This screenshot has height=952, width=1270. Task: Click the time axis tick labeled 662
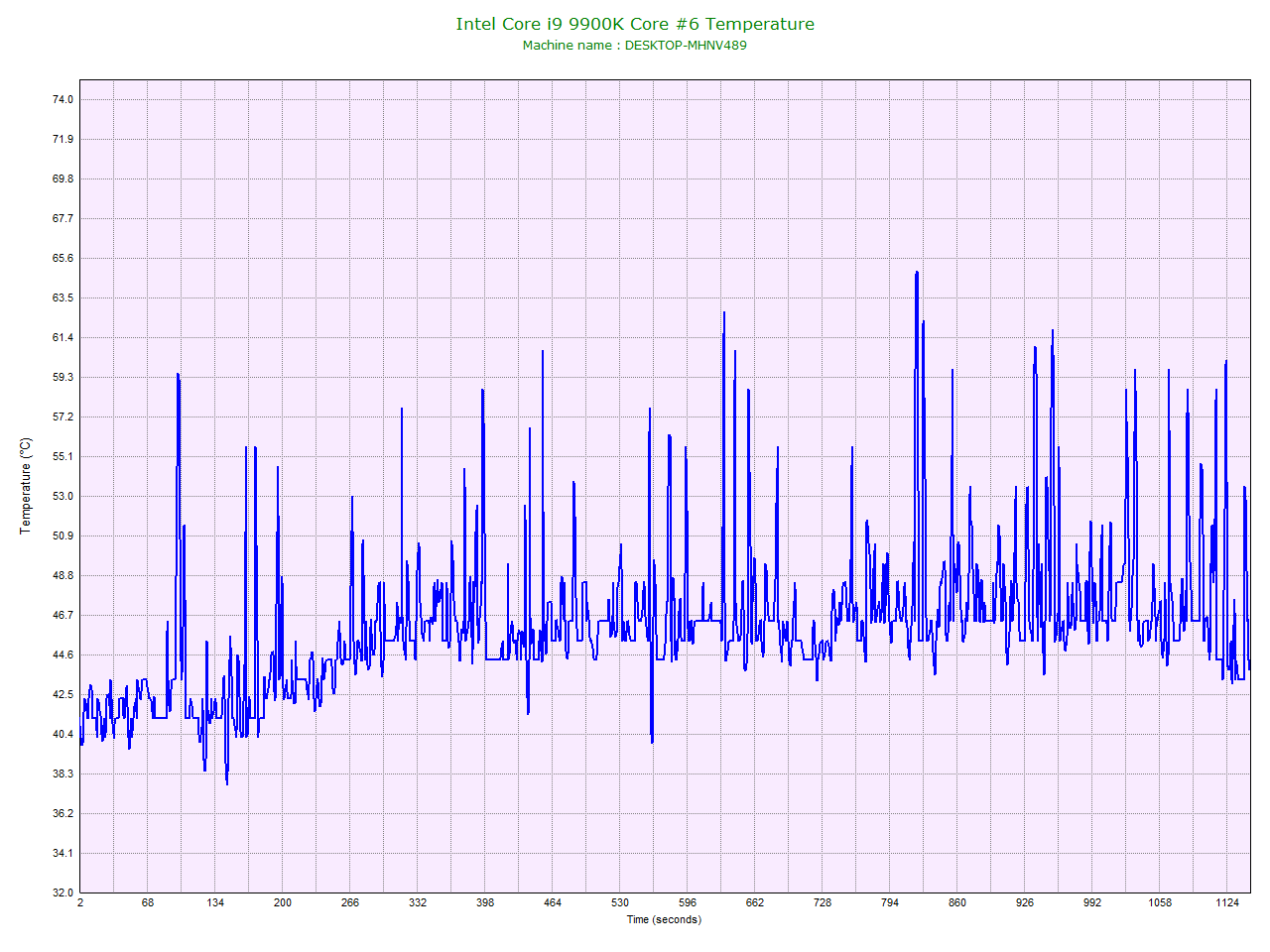[x=755, y=902]
